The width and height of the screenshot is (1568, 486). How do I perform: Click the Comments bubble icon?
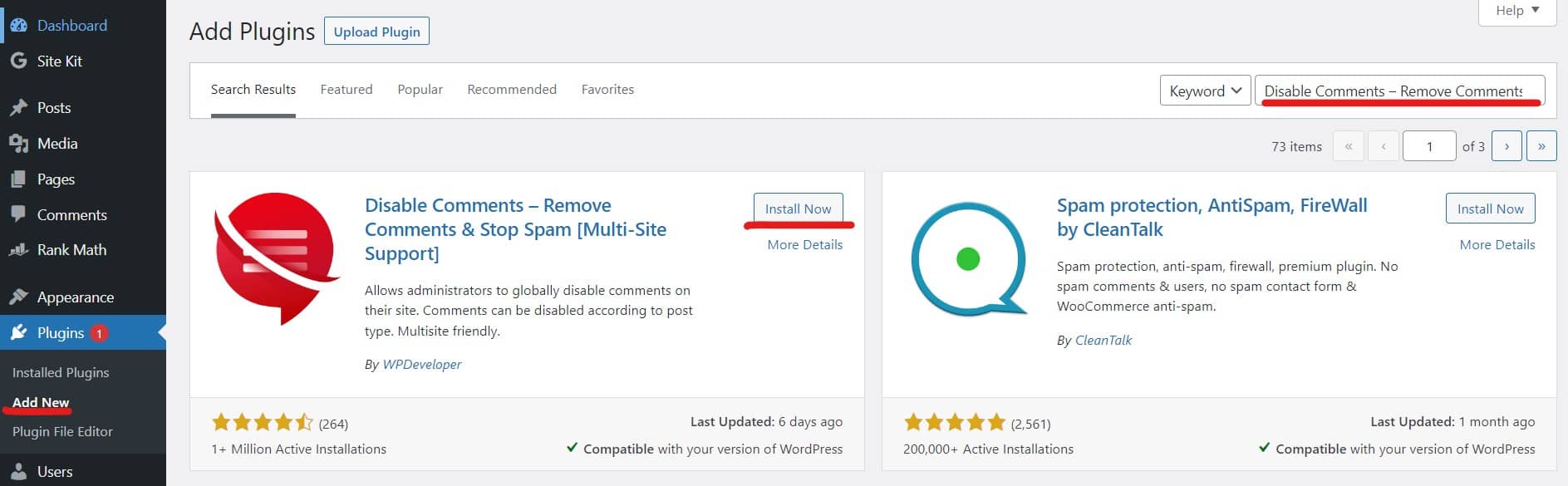18,214
